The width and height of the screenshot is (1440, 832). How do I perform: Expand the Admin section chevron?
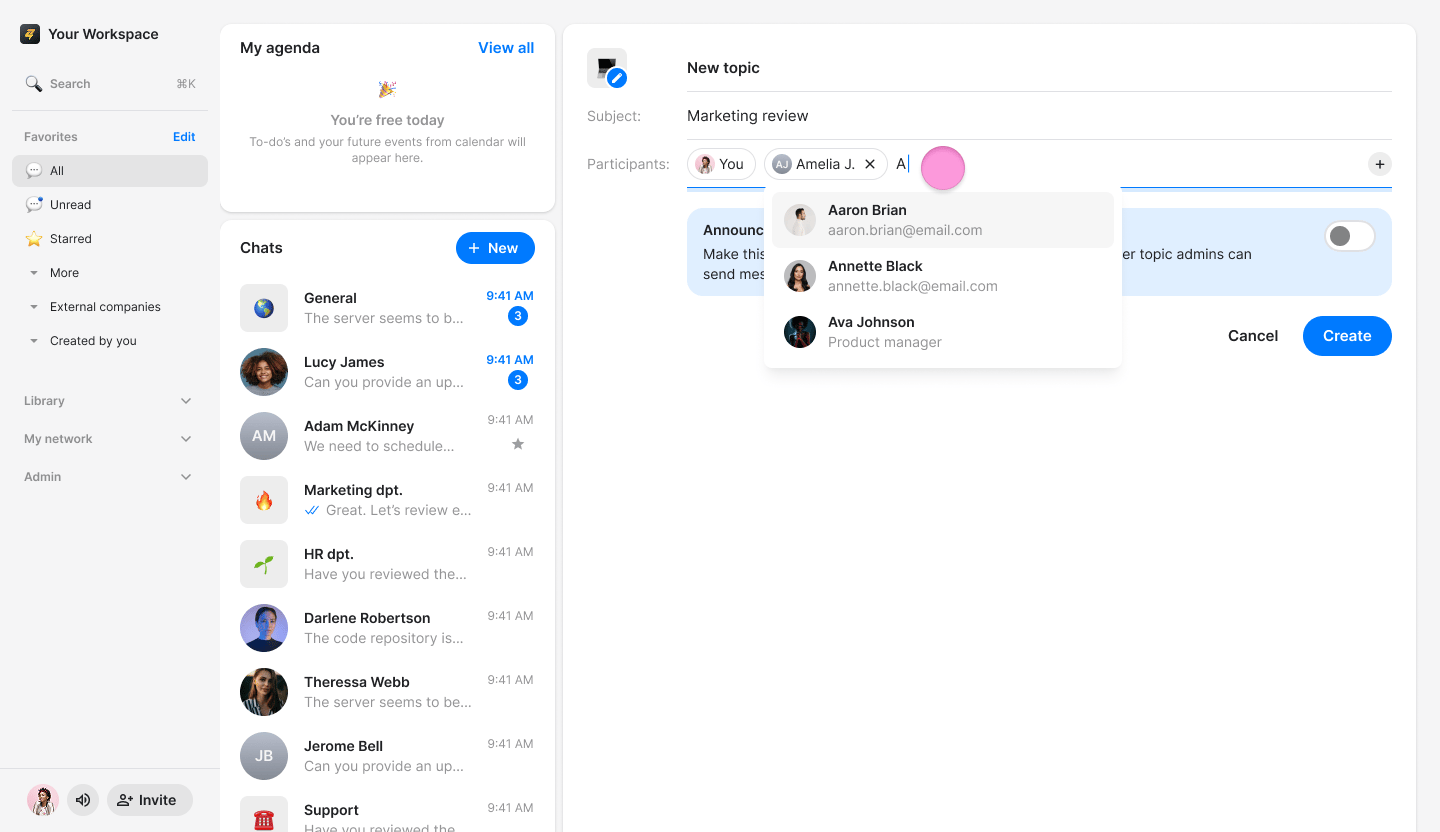[186, 477]
